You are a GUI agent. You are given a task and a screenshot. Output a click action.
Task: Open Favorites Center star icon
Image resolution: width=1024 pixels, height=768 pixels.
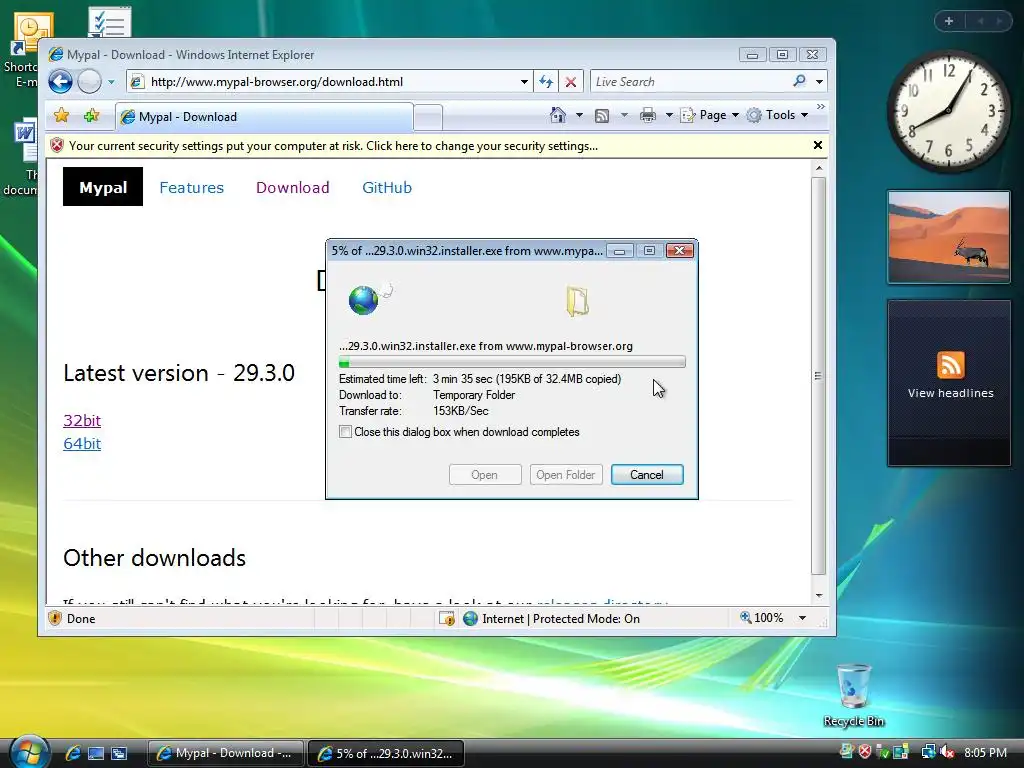(x=61, y=116)
